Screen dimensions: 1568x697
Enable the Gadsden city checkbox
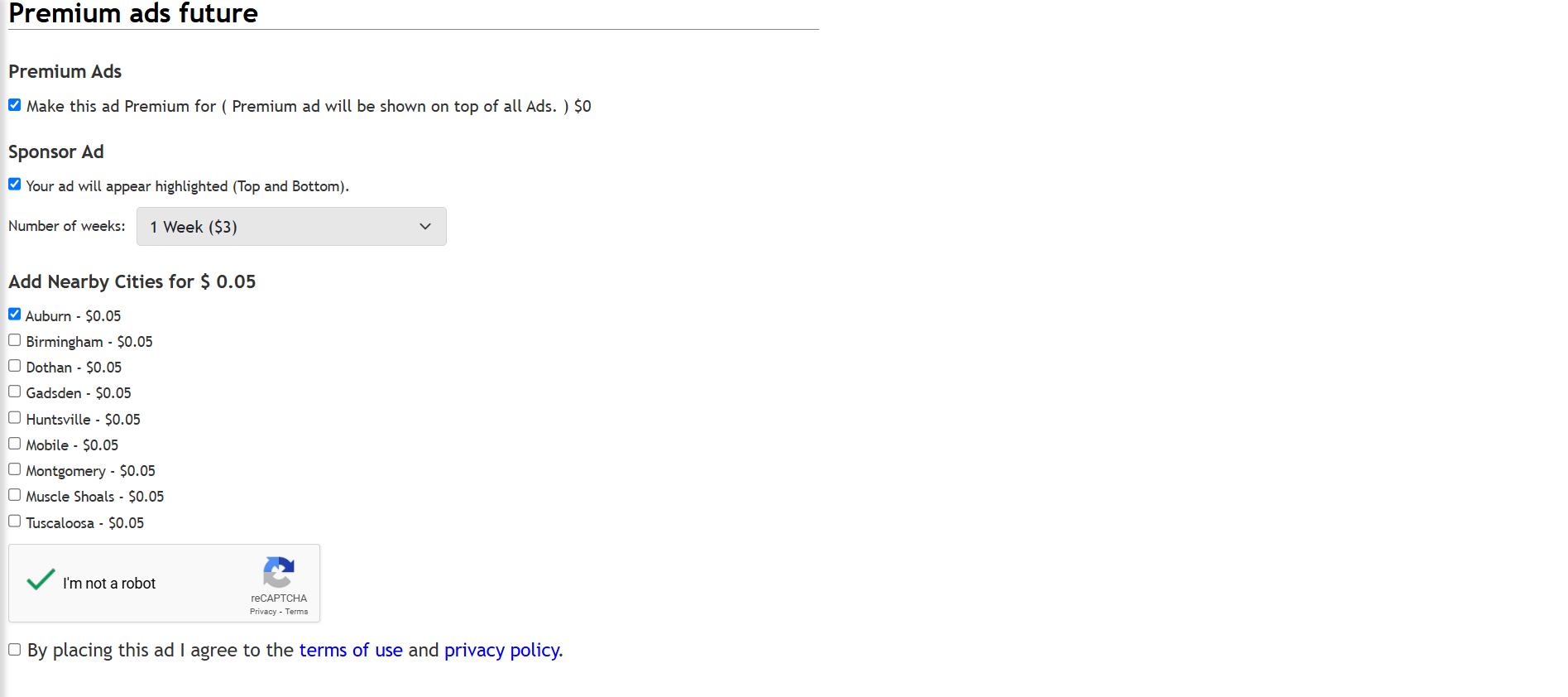tap(15, 392)
